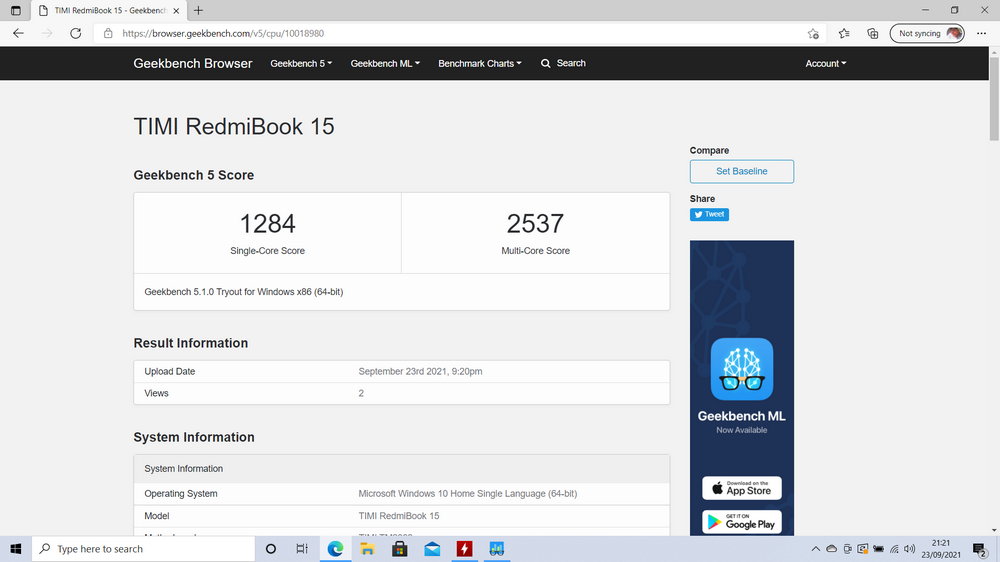The height and width of the screenshot is (562, 1000).
Task: Click the TIMI RedmiBook 15 page heading
Action: coord(233,126)
